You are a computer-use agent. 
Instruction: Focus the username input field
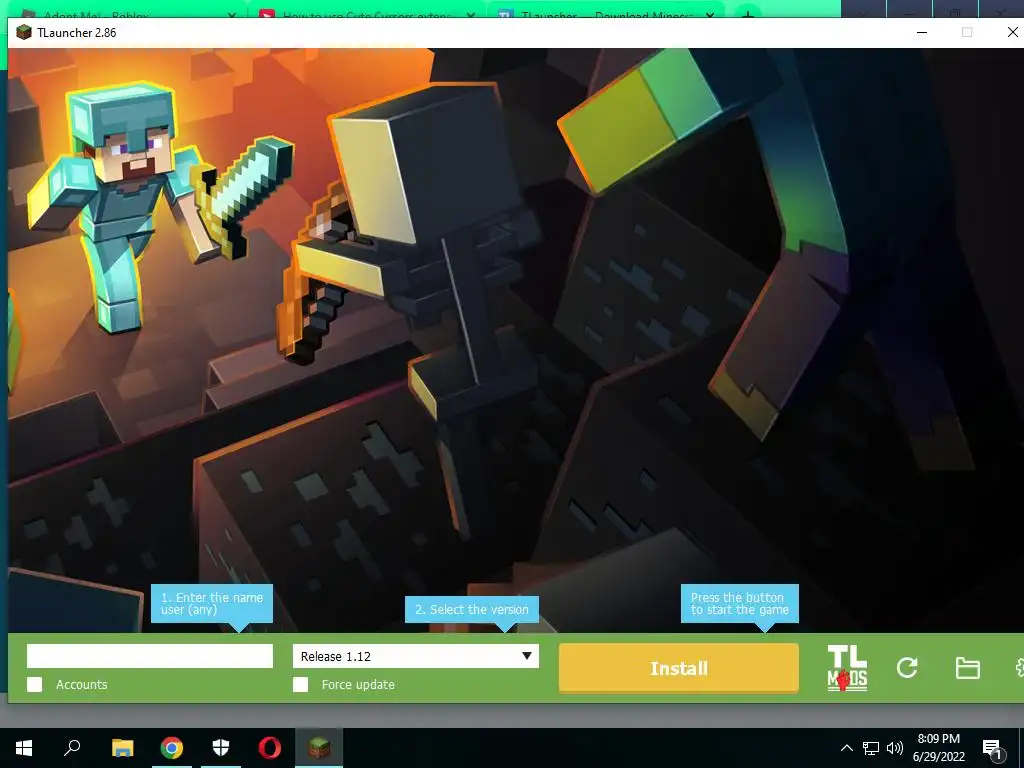pos(150,656)
